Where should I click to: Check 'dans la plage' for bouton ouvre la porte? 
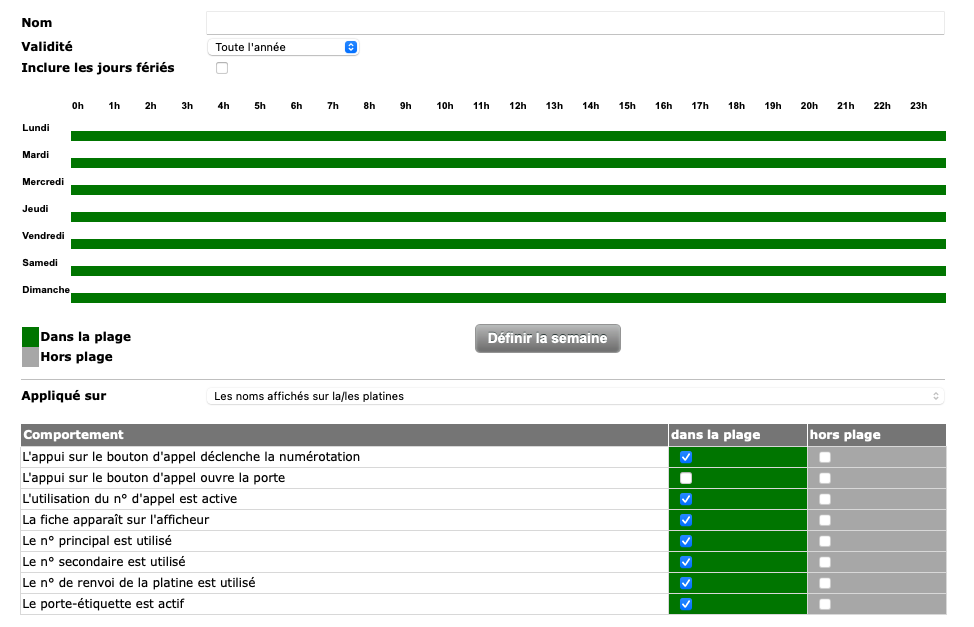click(x=686, y=478)
